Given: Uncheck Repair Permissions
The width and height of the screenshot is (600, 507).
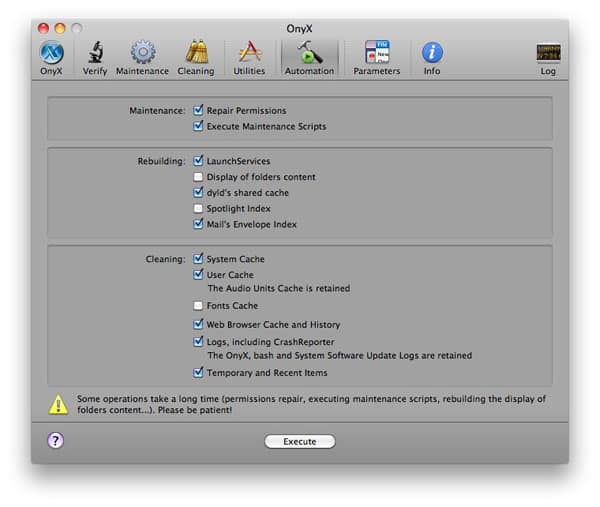Looking at the screenshot, I should (x=198, y=110).
